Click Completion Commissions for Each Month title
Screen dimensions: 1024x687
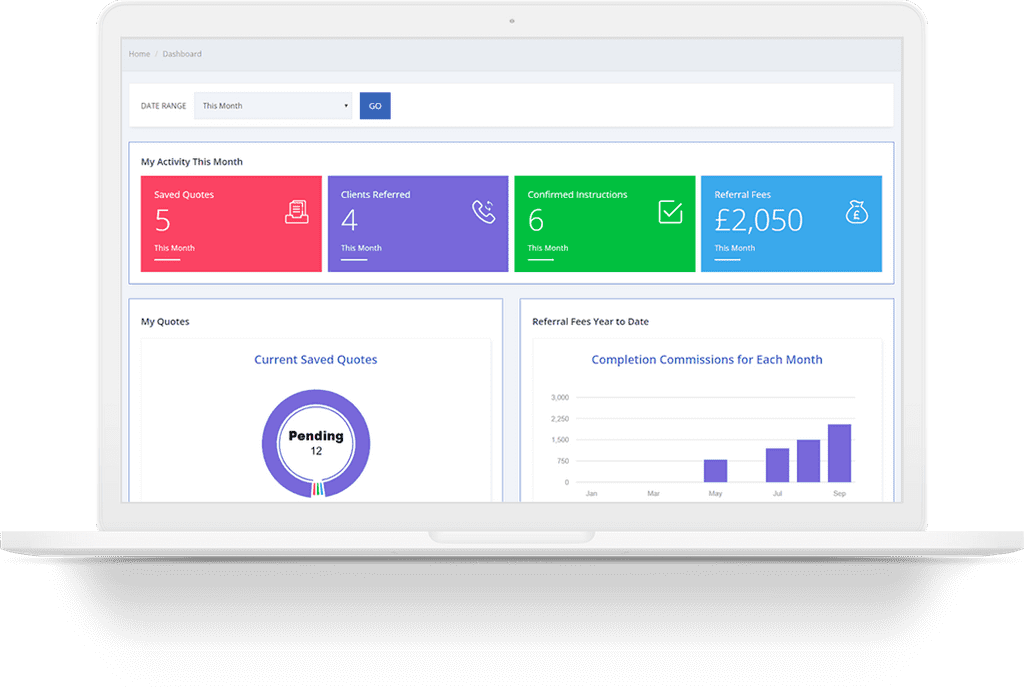707,360
